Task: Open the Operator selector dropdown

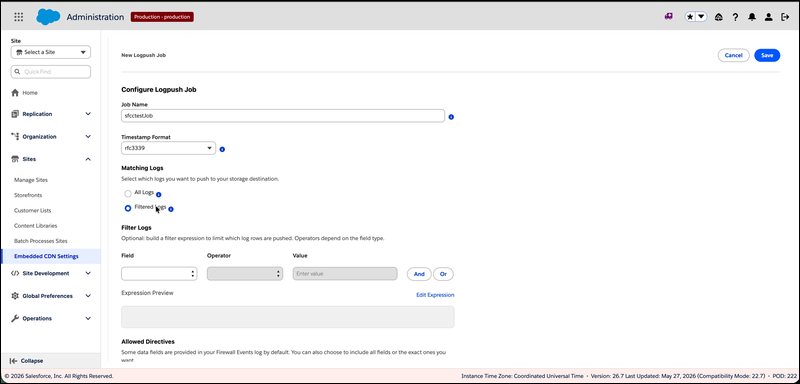Action: pos(245,274)
